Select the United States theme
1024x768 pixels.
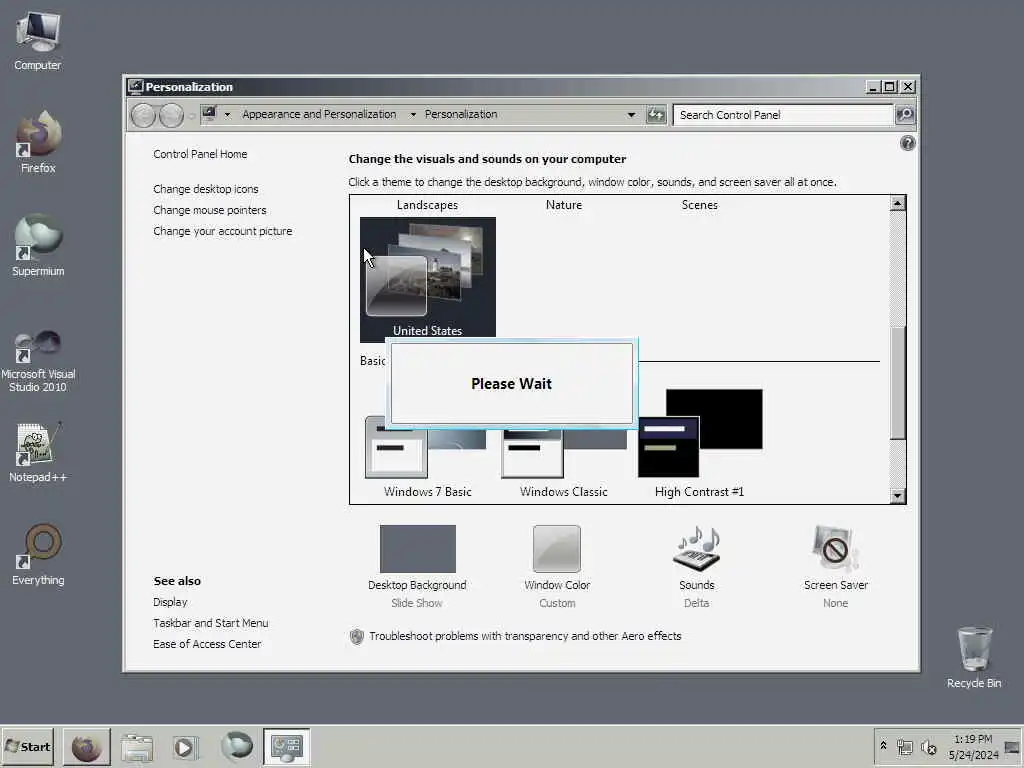[428, 279]
